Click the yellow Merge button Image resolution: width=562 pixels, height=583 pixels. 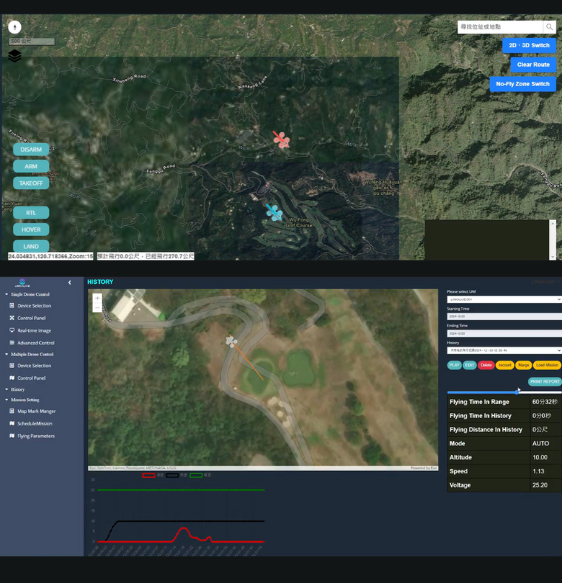(x=523, y=365)
